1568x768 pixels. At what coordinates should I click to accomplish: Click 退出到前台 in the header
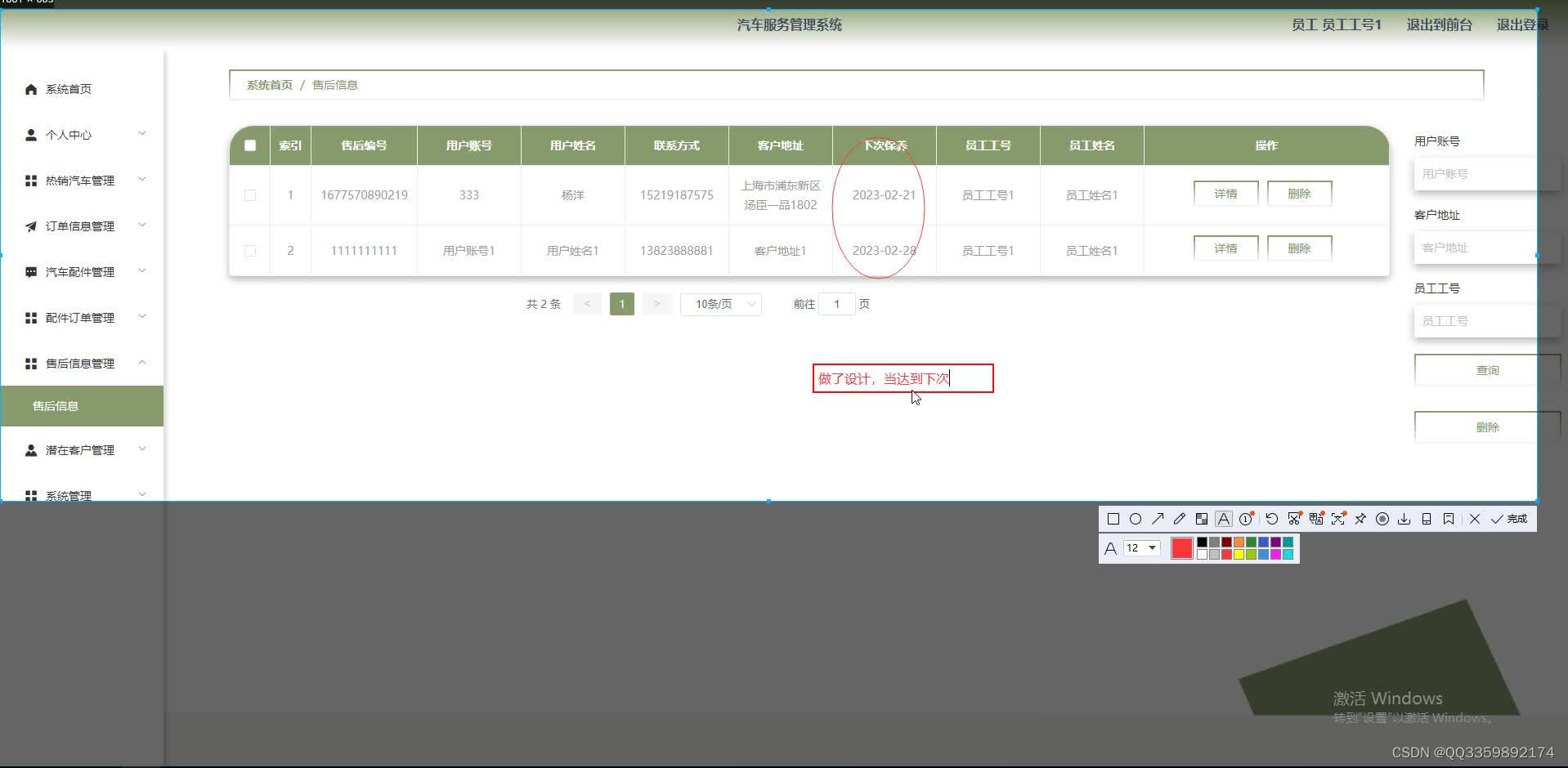pos(1439,25)
